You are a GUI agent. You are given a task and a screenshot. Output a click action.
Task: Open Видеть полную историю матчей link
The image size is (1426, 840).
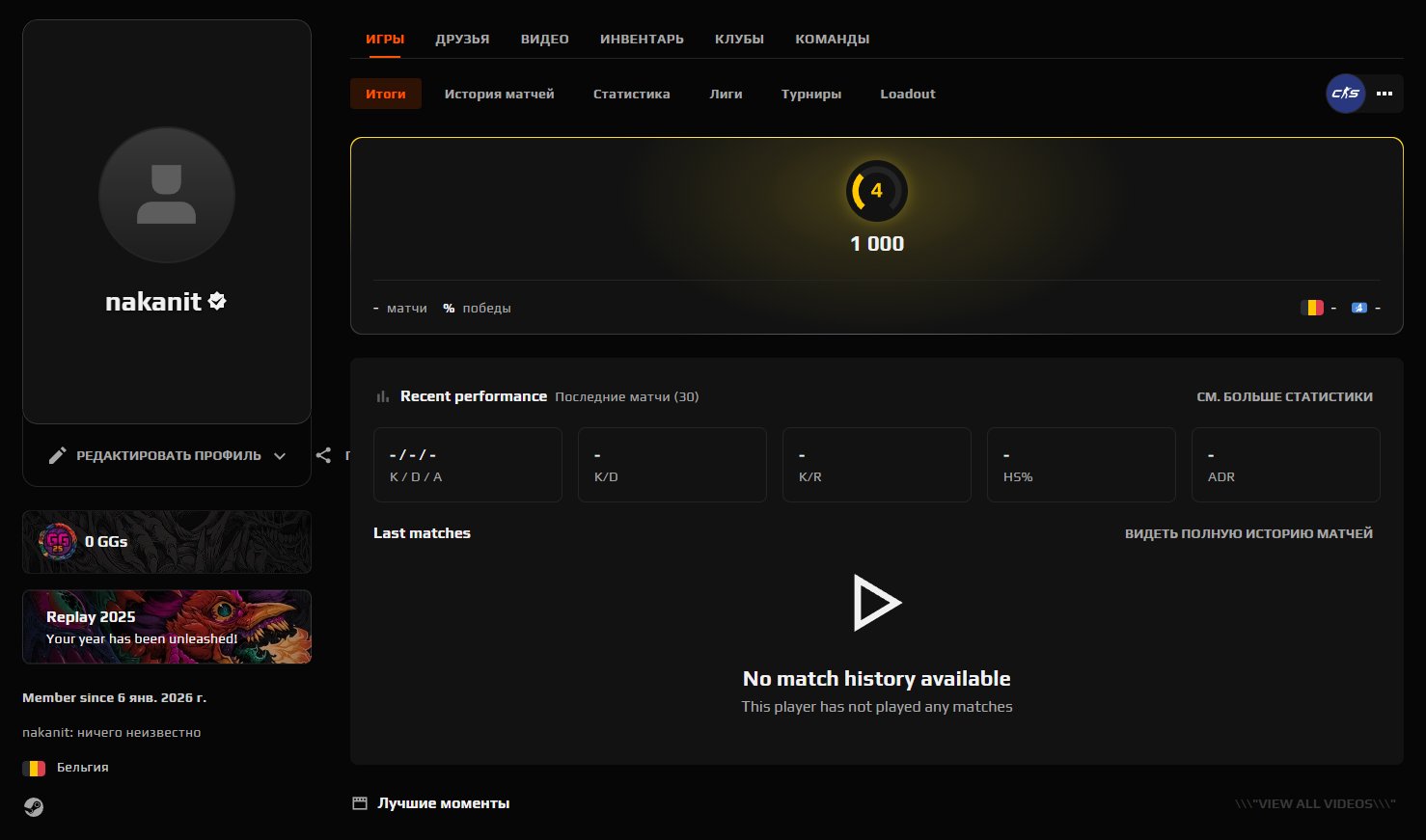pos(1248,533)
